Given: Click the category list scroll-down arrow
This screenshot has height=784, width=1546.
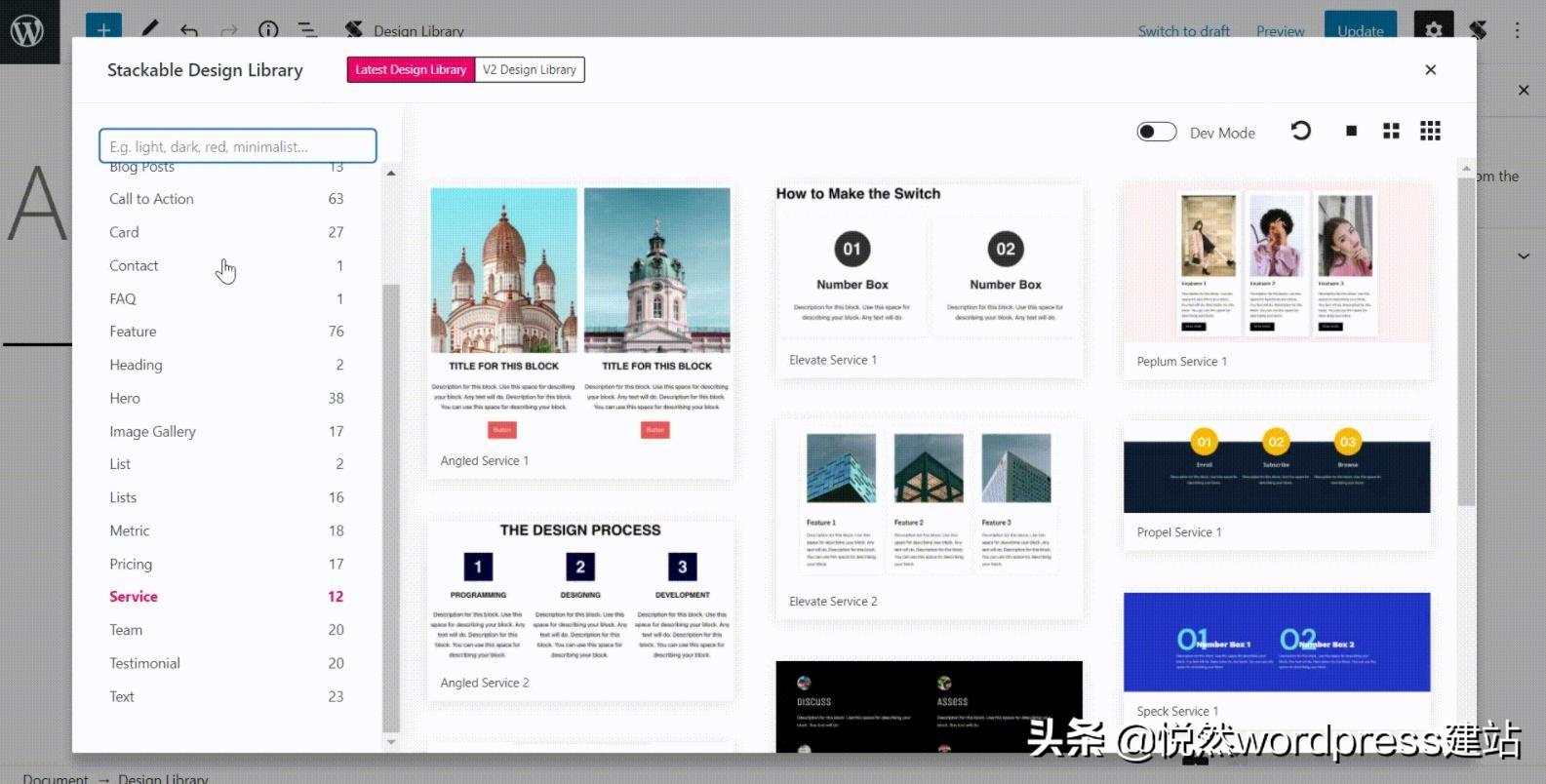Looking at the screenshot, I should coord(391,742).
